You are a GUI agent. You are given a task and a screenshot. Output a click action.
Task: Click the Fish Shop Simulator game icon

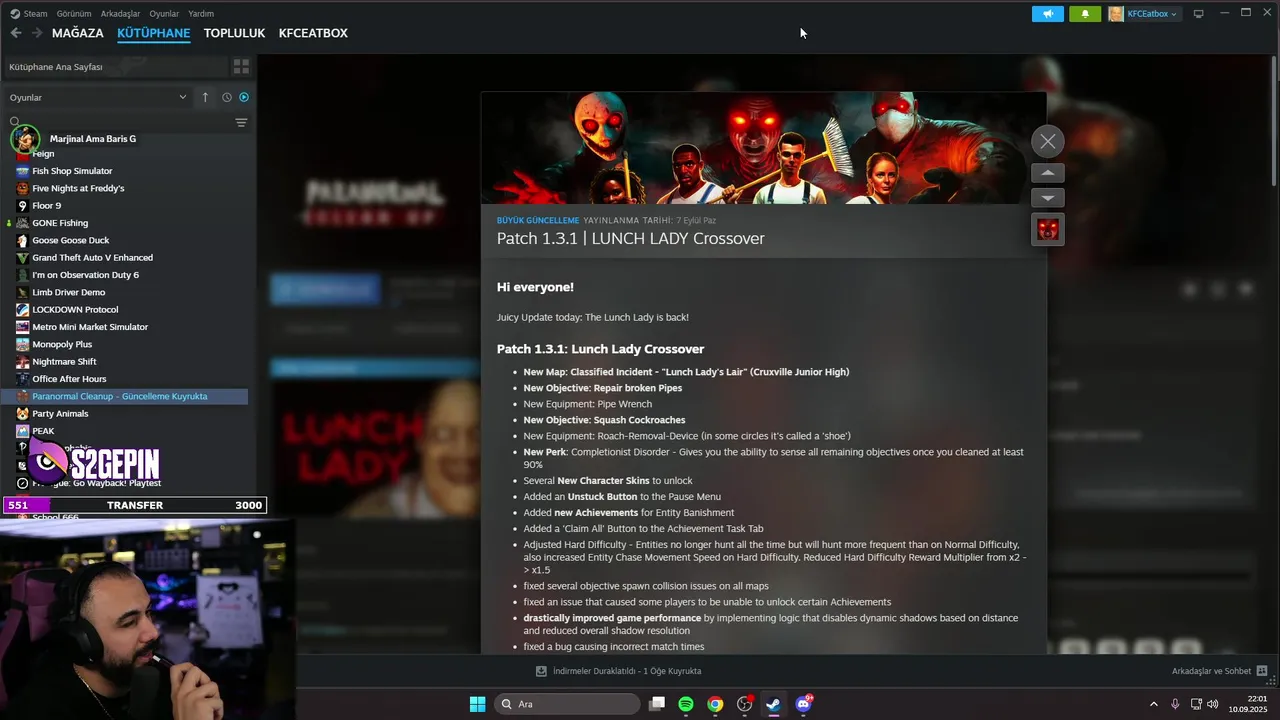click(22, 171)
